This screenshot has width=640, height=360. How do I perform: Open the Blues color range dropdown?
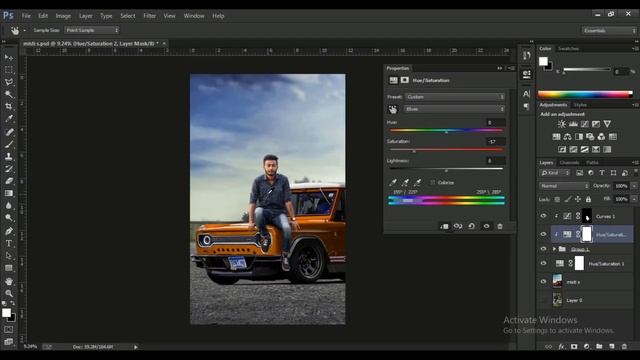click(455, 109)
